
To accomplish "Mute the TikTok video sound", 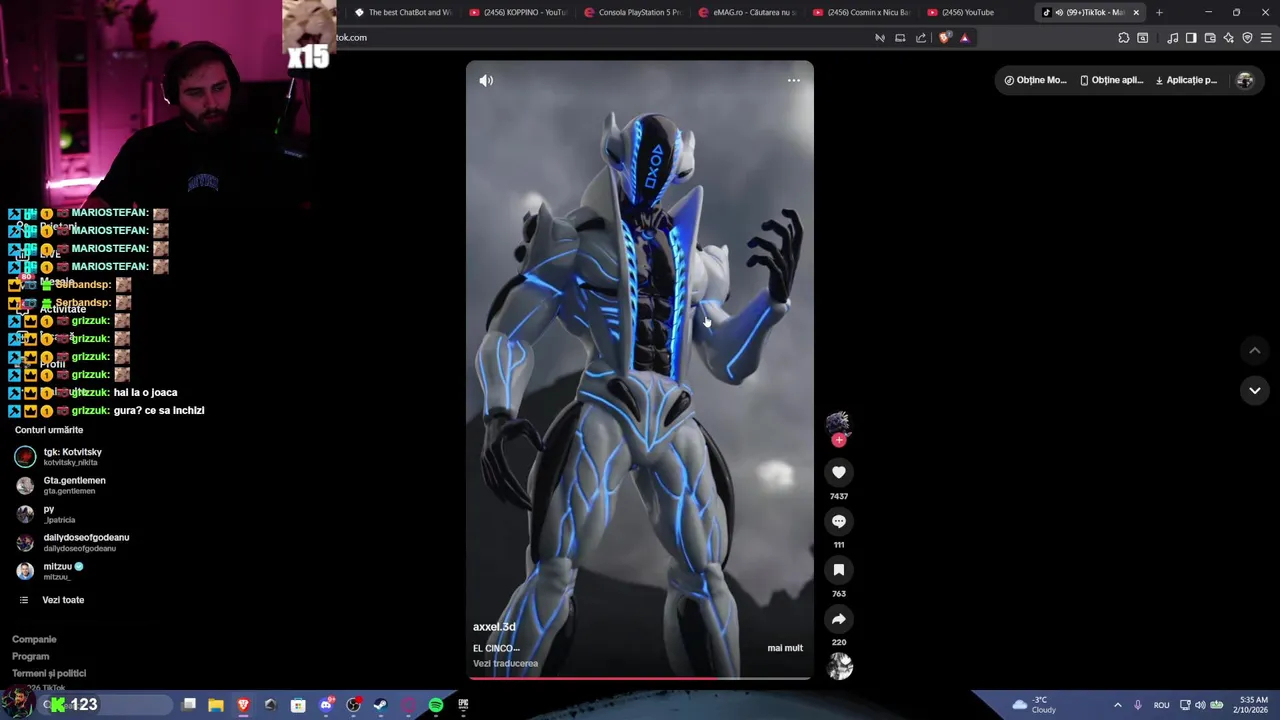I will tap(486, 81).
